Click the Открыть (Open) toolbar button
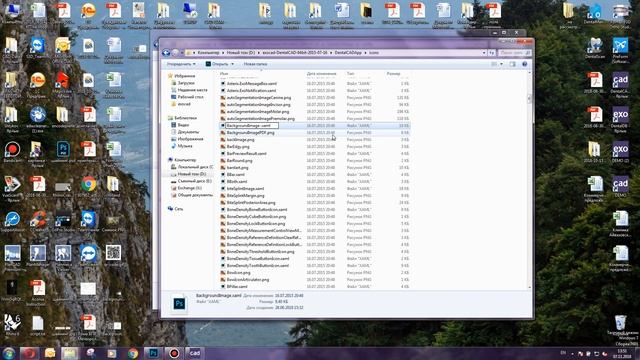The width and height of the screenshot is (640, 360). pos(217,64)
